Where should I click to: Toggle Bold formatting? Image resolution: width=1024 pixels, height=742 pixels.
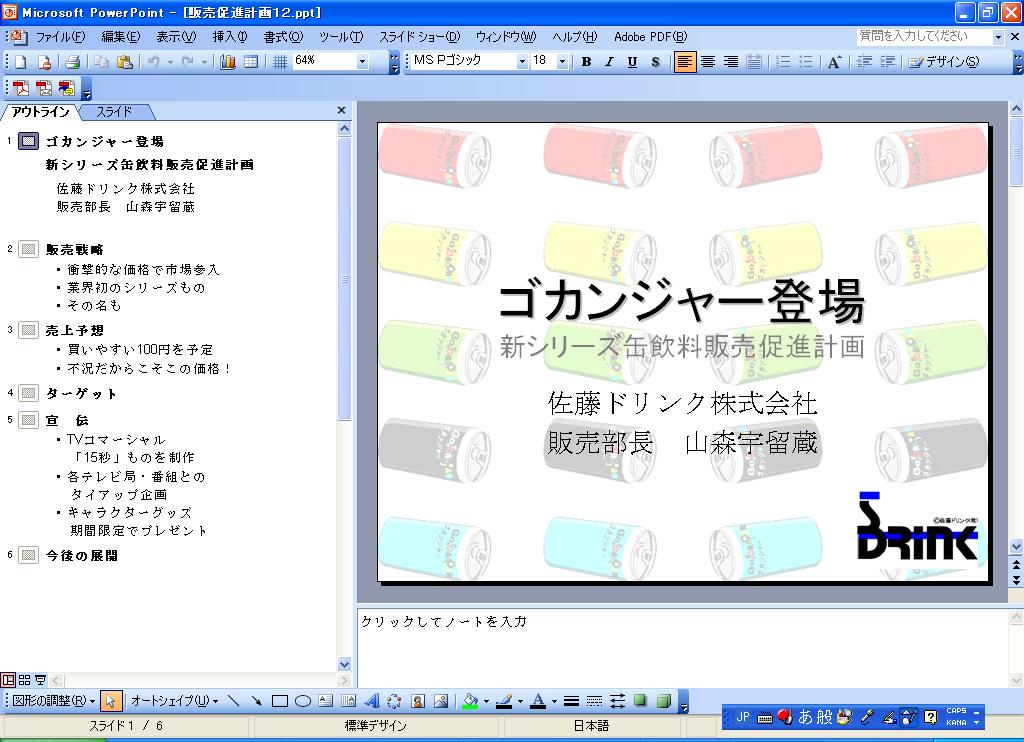(586, 62)
